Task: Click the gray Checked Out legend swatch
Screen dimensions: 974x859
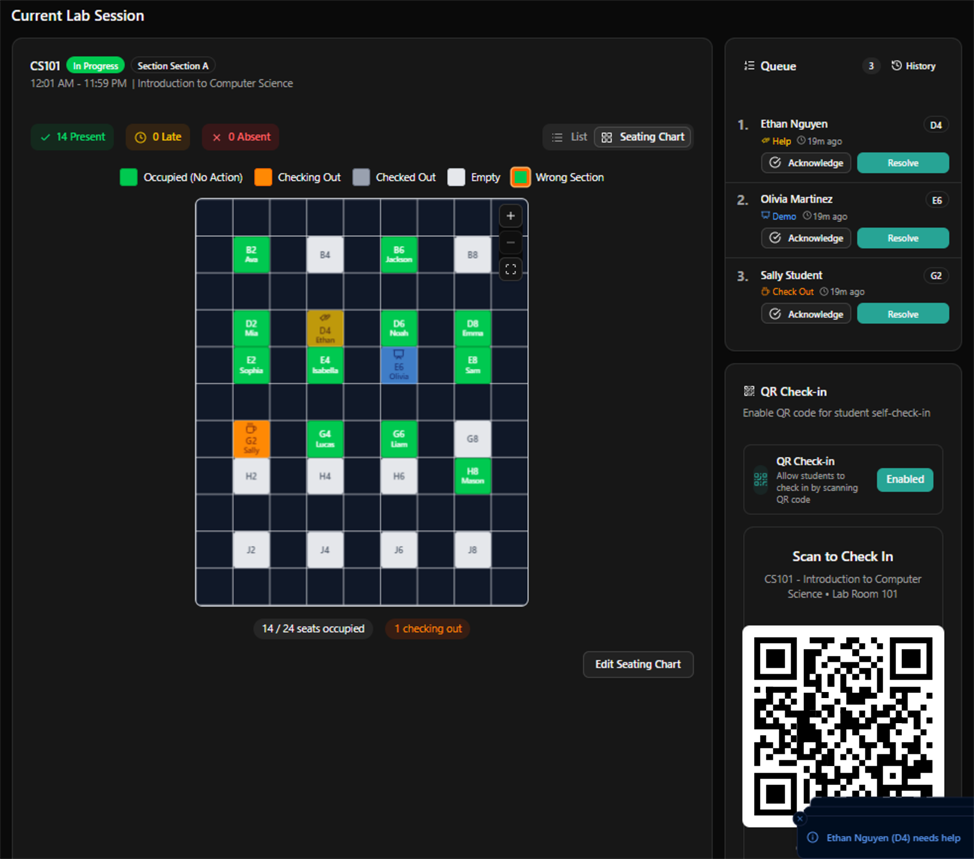Action: [361, 177]
